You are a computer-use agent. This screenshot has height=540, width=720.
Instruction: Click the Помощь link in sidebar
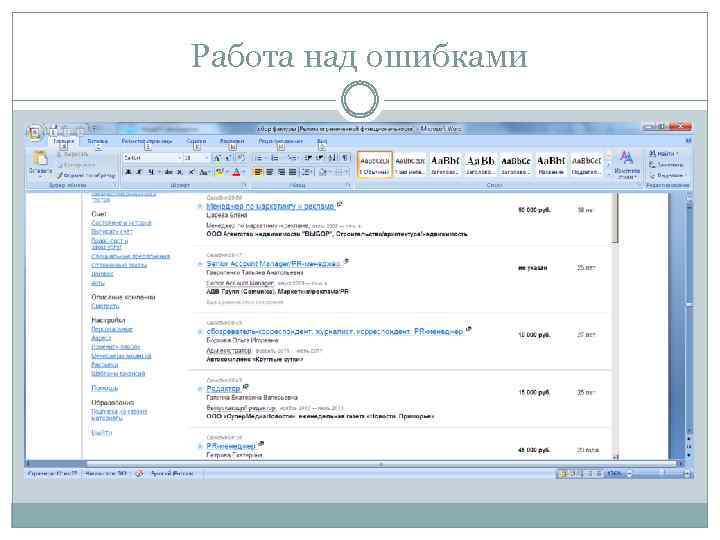[105, 388]
